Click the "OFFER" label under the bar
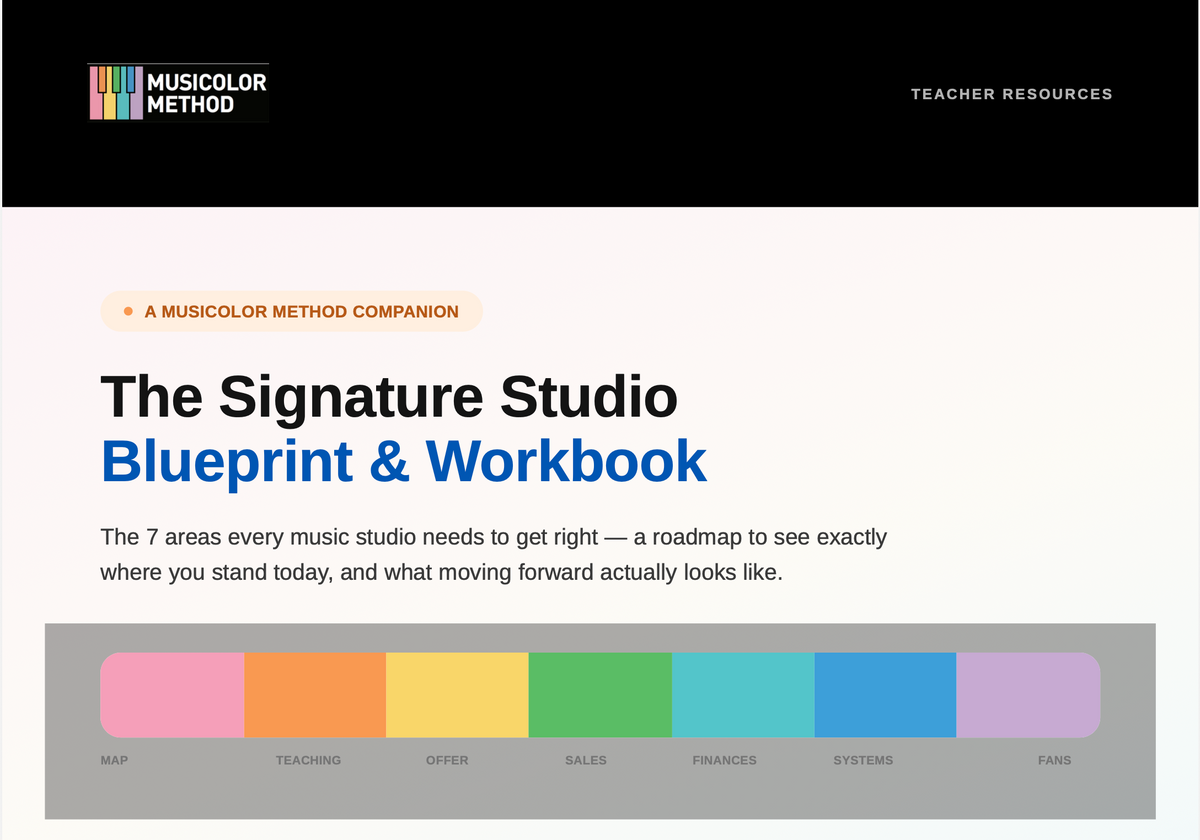The image size is (1200, 840). [x=447, y=760]
